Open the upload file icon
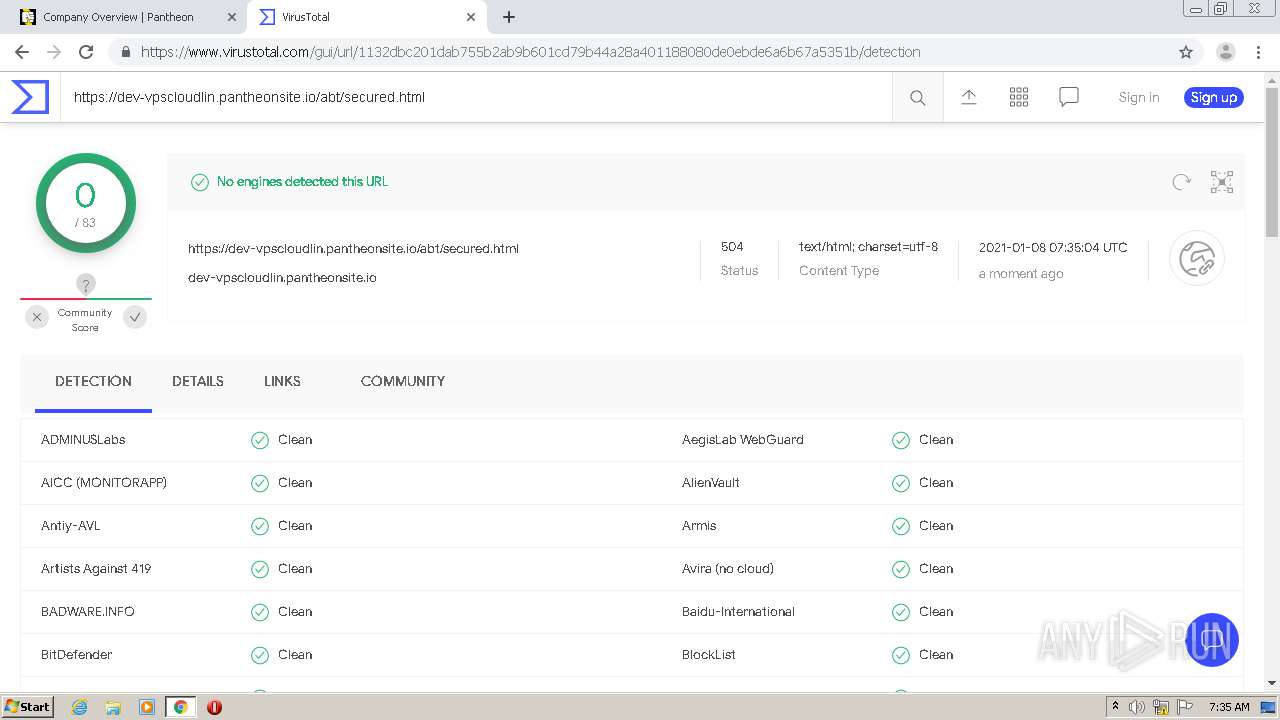The width and height of the screenshot is (1280, 720). [968, 97]
